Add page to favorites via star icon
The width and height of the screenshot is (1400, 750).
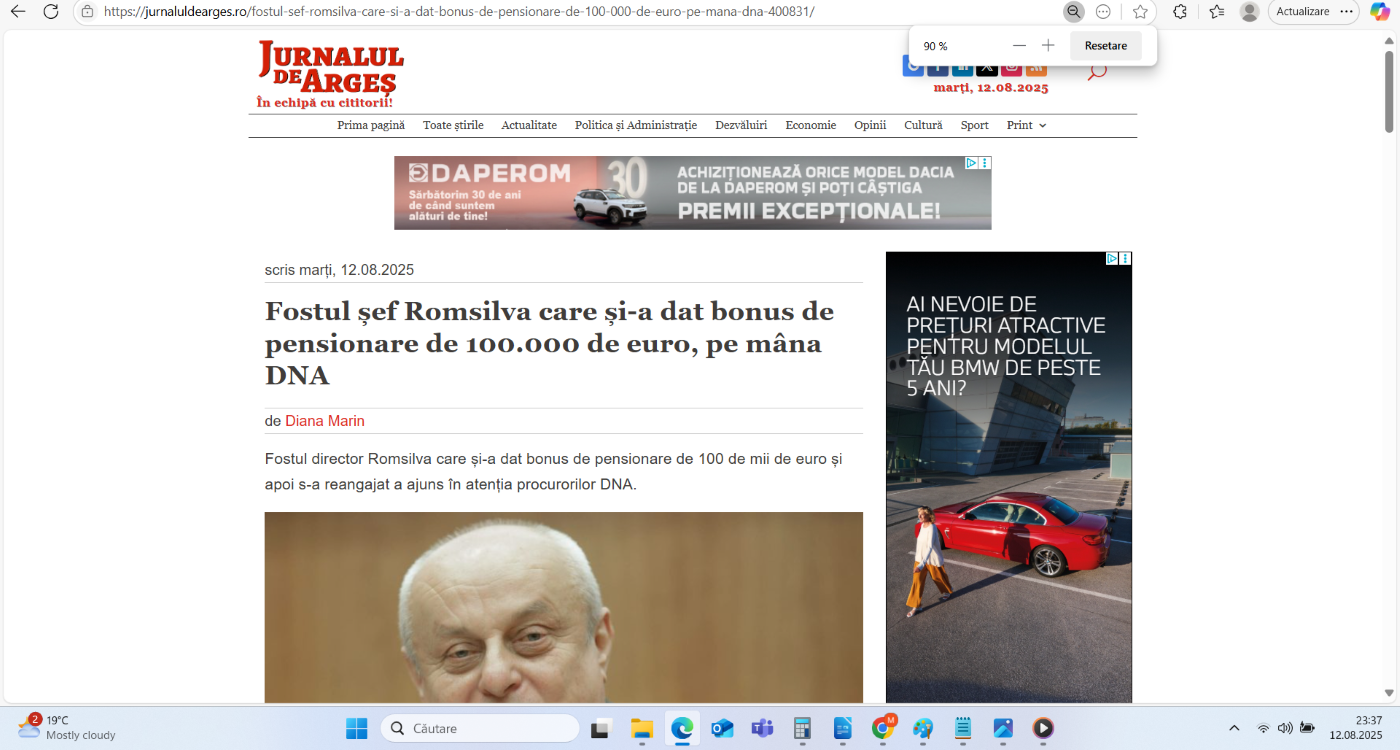click(x=1140, y=12)
